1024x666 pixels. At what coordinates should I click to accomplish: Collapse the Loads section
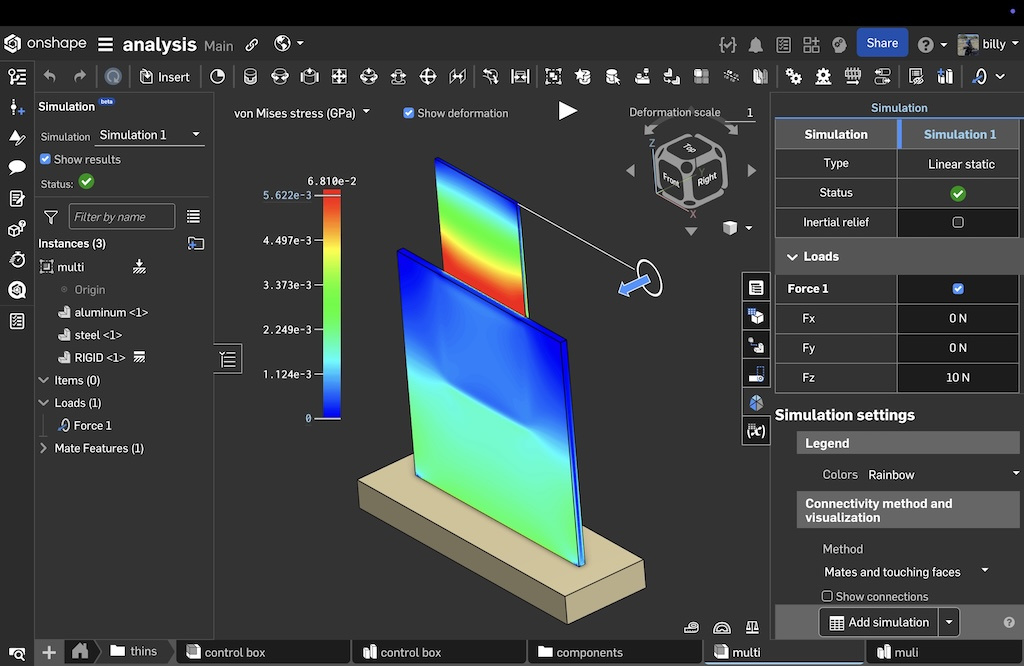[x=790, y=257]
